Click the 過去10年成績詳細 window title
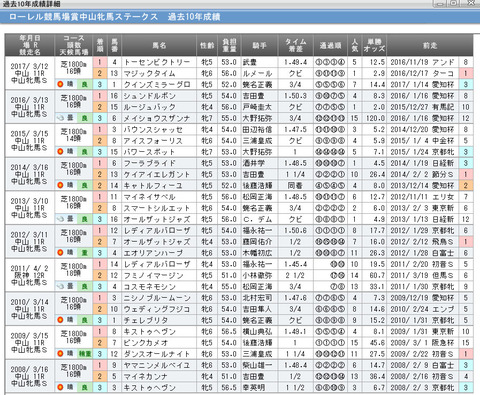Image resolution: width=480 pixels, height=395 pixels. (32, 4)
